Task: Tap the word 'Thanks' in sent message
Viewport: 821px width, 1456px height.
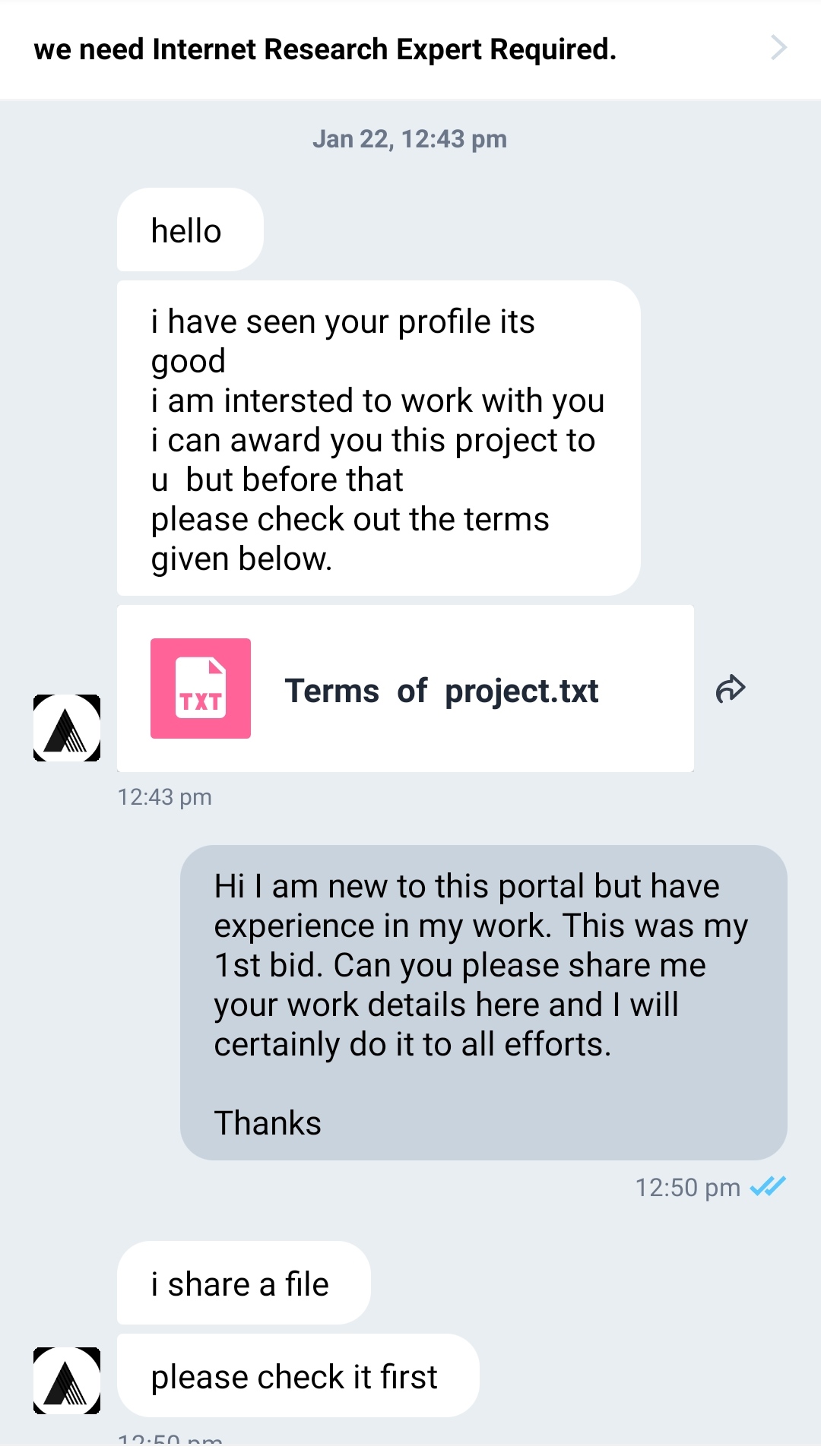Action: 268,1123
